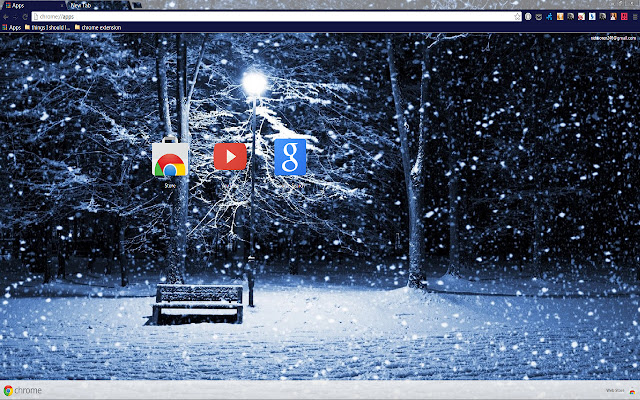Click the red checkmark extension icon

[581, 17]
